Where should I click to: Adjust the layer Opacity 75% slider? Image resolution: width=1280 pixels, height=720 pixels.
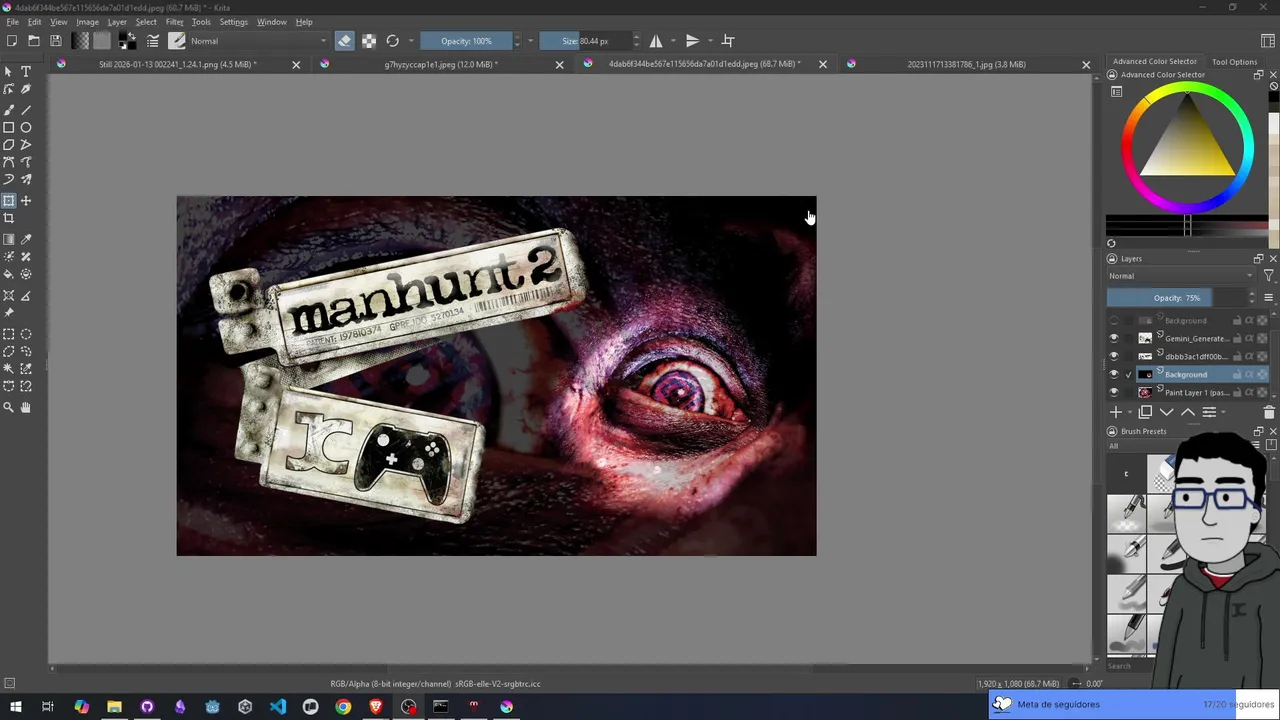click(1176, 298)
